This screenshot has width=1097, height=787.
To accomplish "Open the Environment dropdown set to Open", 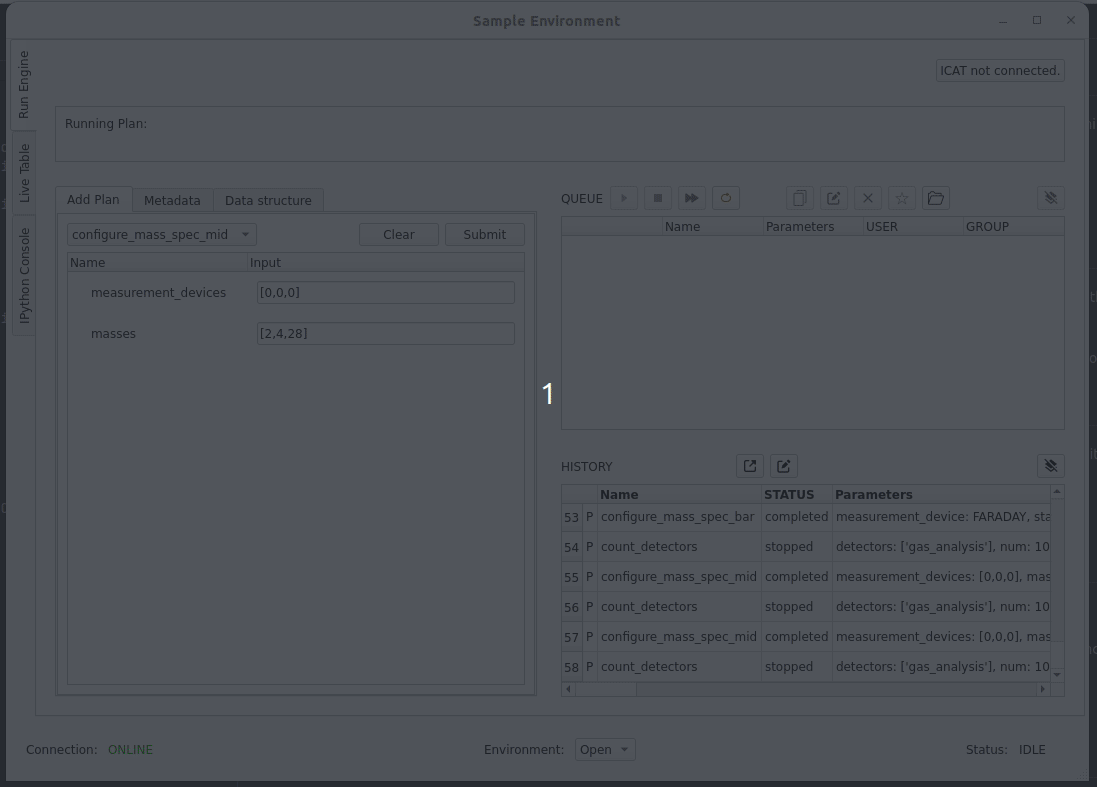I will pyautogui.click(x=605, y=749).
